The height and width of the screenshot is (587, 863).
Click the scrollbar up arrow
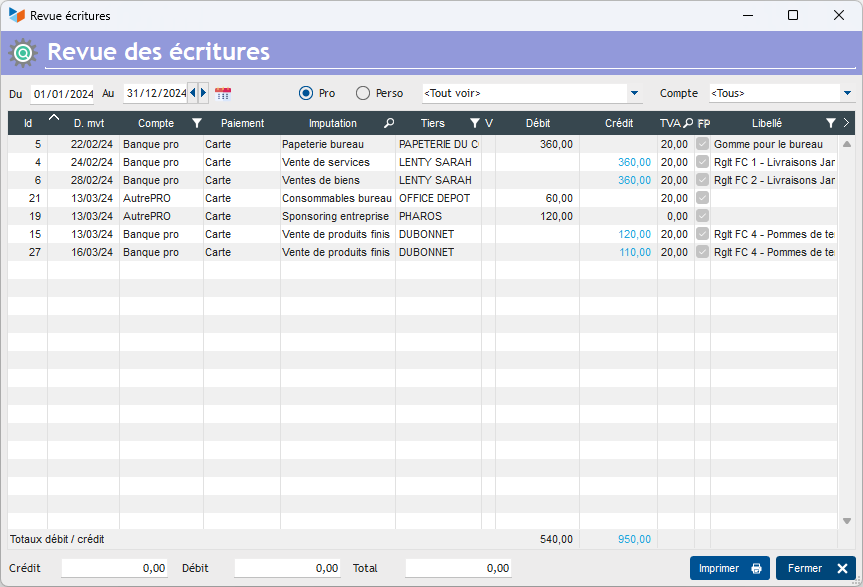click(846, 144)
